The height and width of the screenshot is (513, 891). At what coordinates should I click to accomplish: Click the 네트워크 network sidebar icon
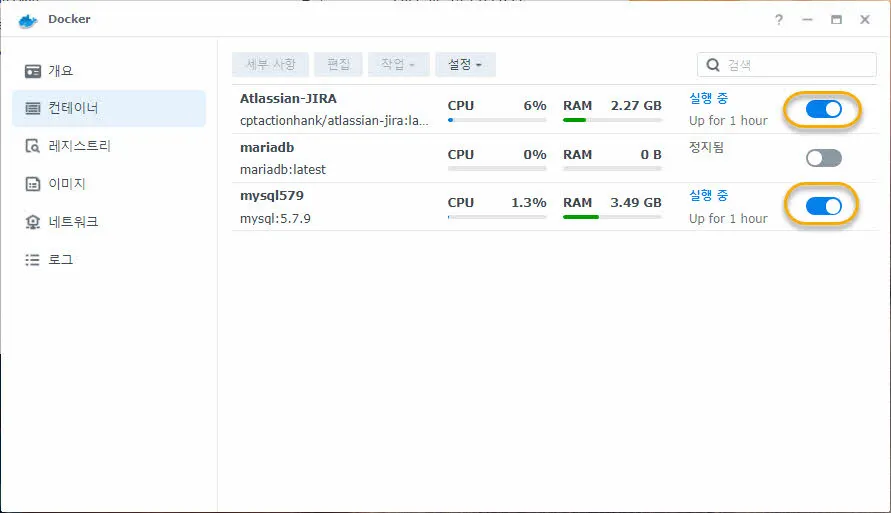pyautogui.click(x=33, y=222)
